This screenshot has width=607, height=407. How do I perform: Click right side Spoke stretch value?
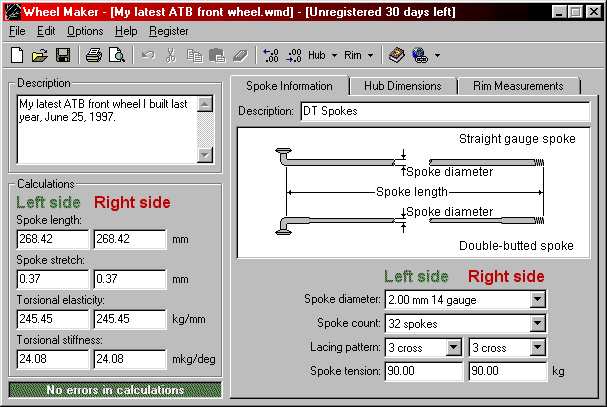click(130, 279)
